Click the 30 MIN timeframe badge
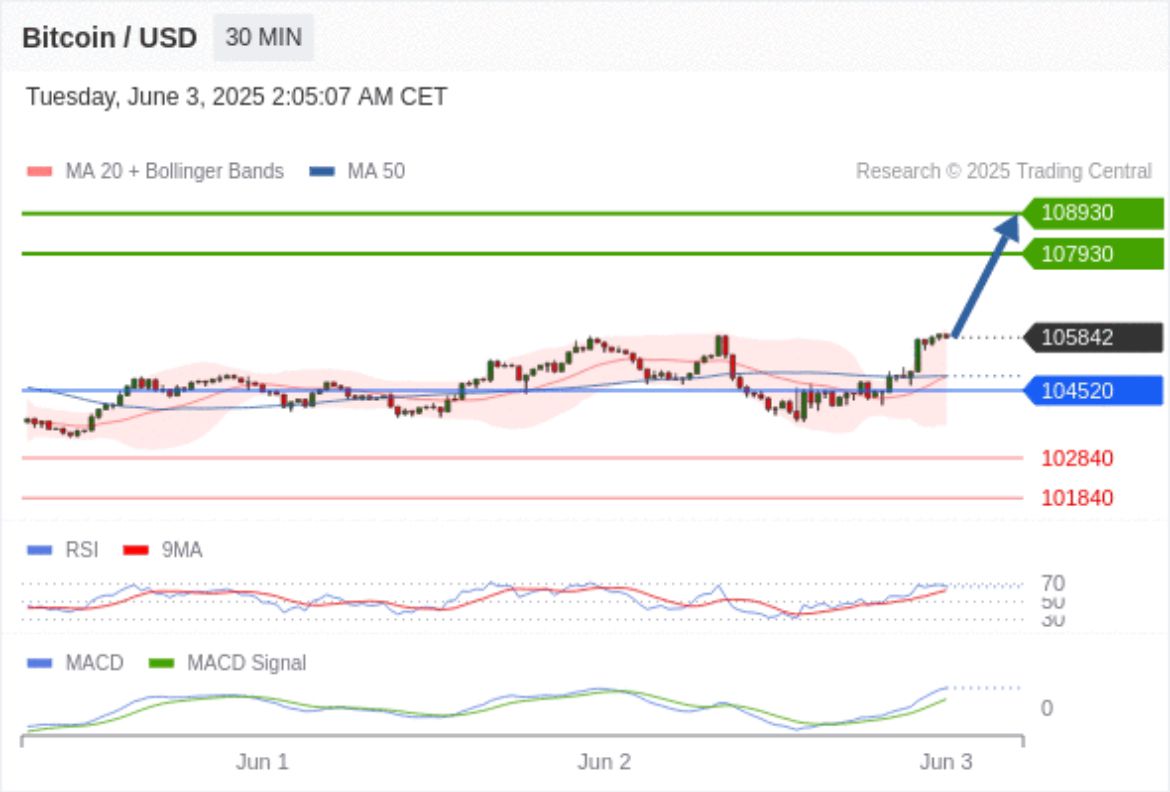This screenshot has width=1170, height=792. (x=263, y=38)
